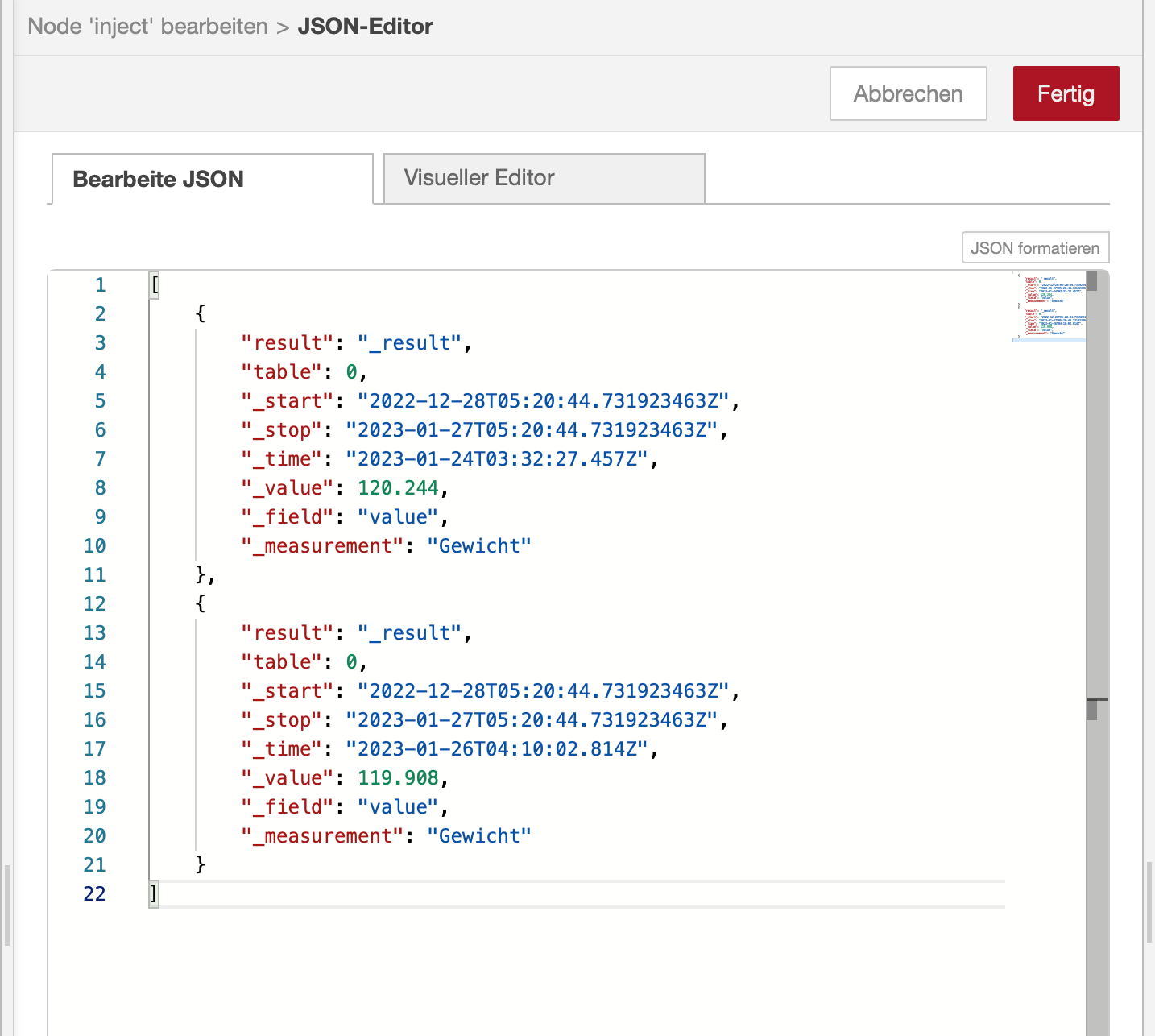Switch to the Visueller Editor tab
The image size is (1155, 1036).
(544, 178)
